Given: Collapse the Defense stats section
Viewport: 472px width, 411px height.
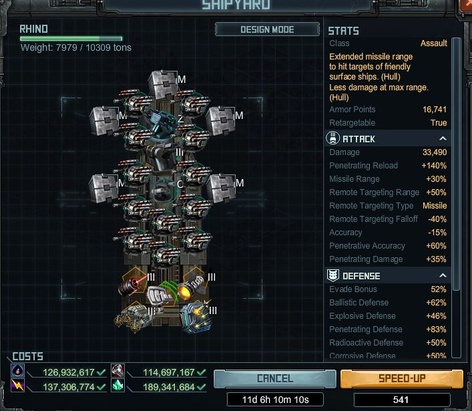Looking at the screenshot, I should click(443, 276).
